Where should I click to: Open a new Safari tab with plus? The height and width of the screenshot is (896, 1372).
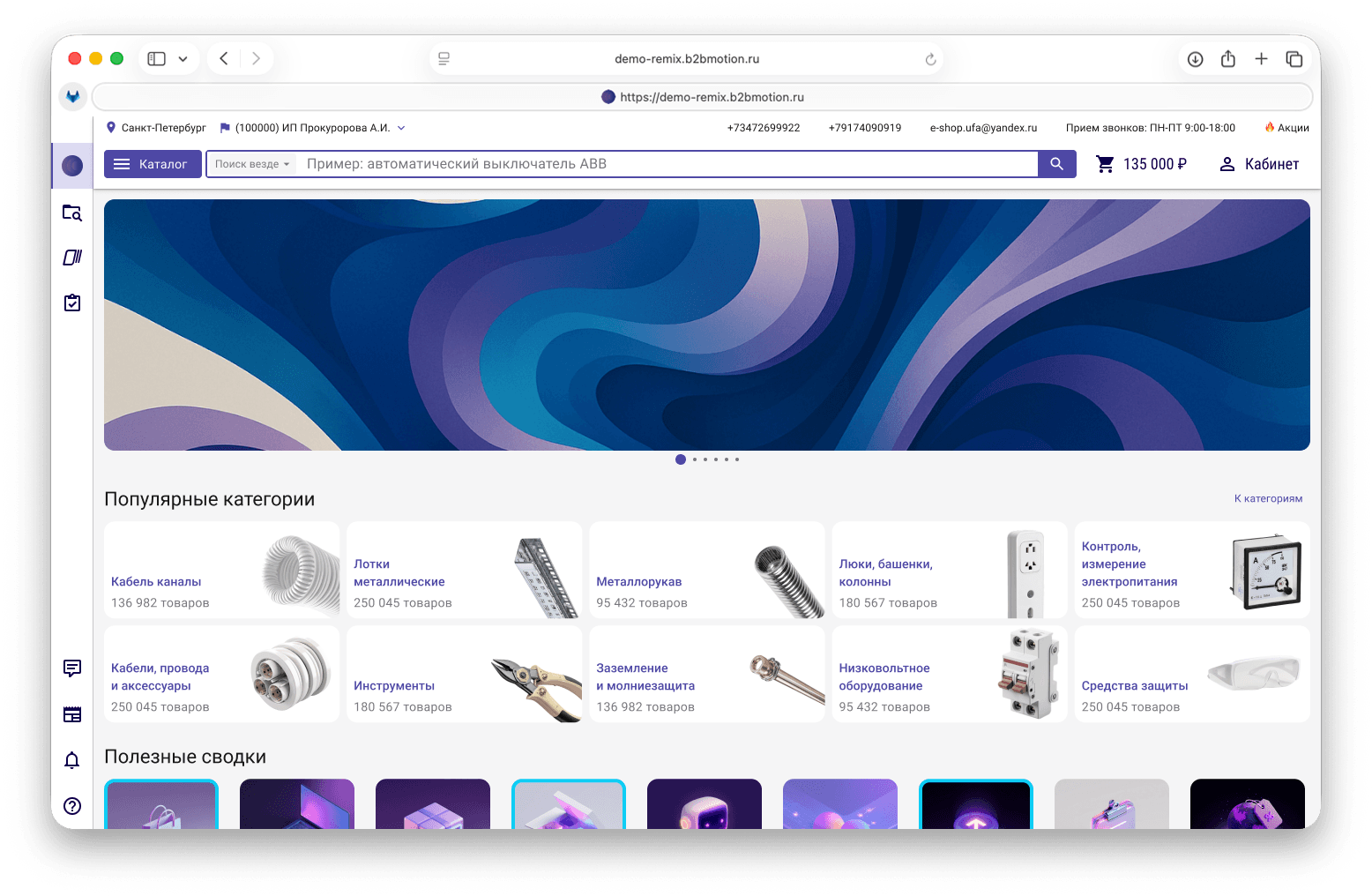pyautogui.click(x=1261, y=59)
